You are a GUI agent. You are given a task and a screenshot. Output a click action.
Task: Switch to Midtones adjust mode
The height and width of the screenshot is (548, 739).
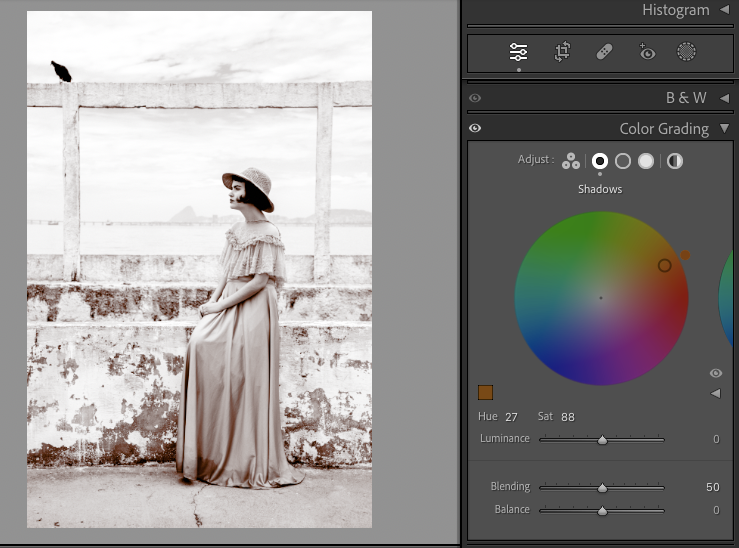click(623, 161)
